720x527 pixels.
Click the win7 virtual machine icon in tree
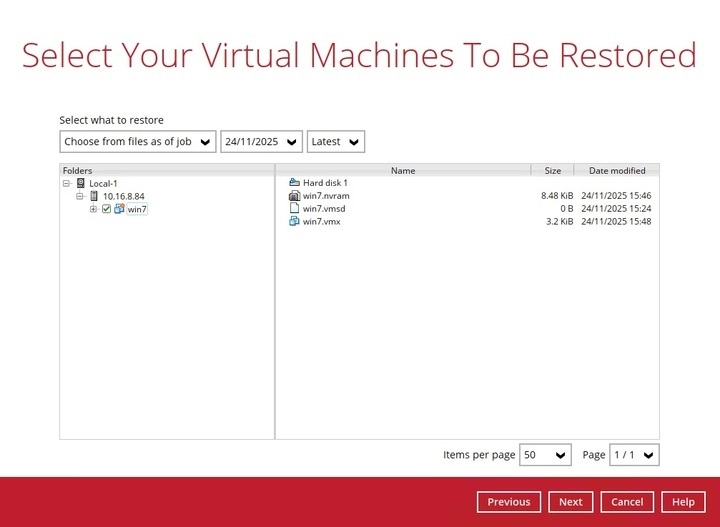coord(119,209)
